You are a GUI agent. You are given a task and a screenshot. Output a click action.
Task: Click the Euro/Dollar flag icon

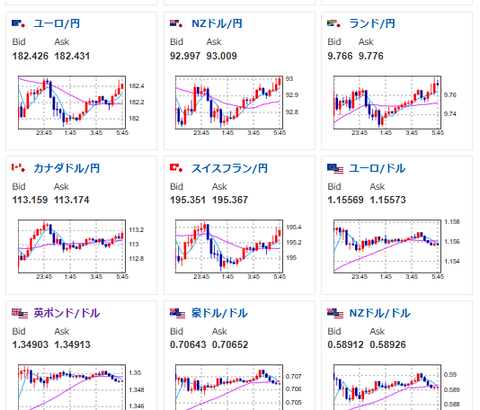pos(335,169)
